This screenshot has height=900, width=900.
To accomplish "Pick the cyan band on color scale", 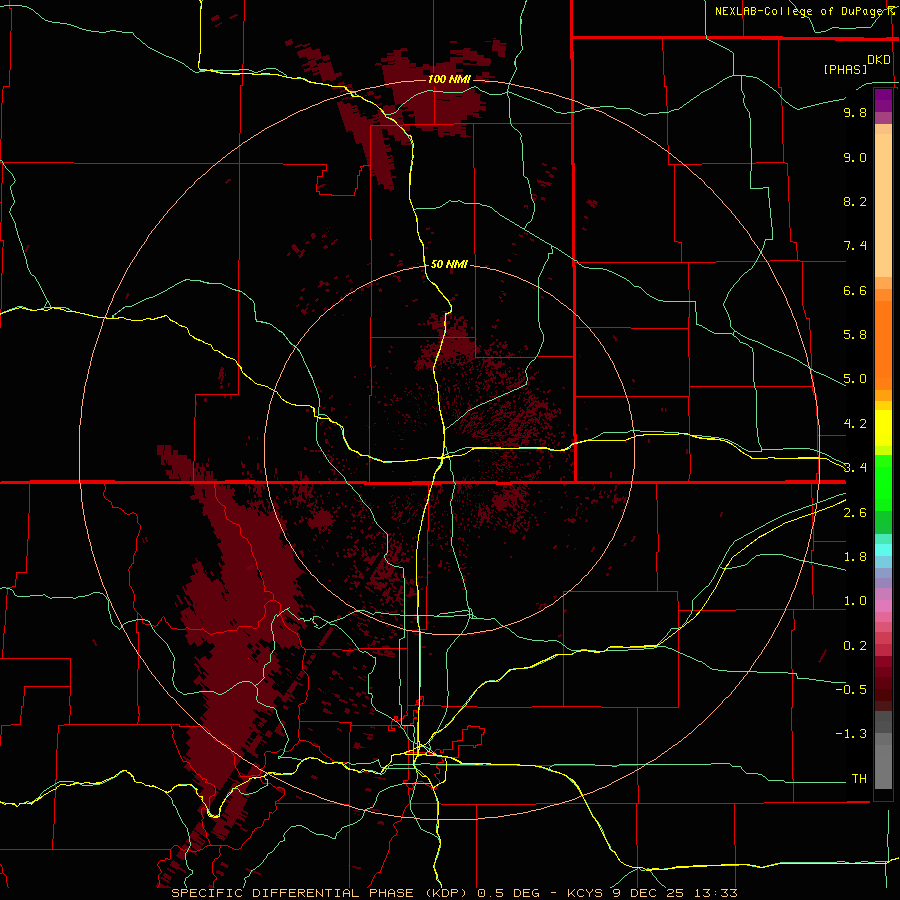I will [x=883, y=550].
